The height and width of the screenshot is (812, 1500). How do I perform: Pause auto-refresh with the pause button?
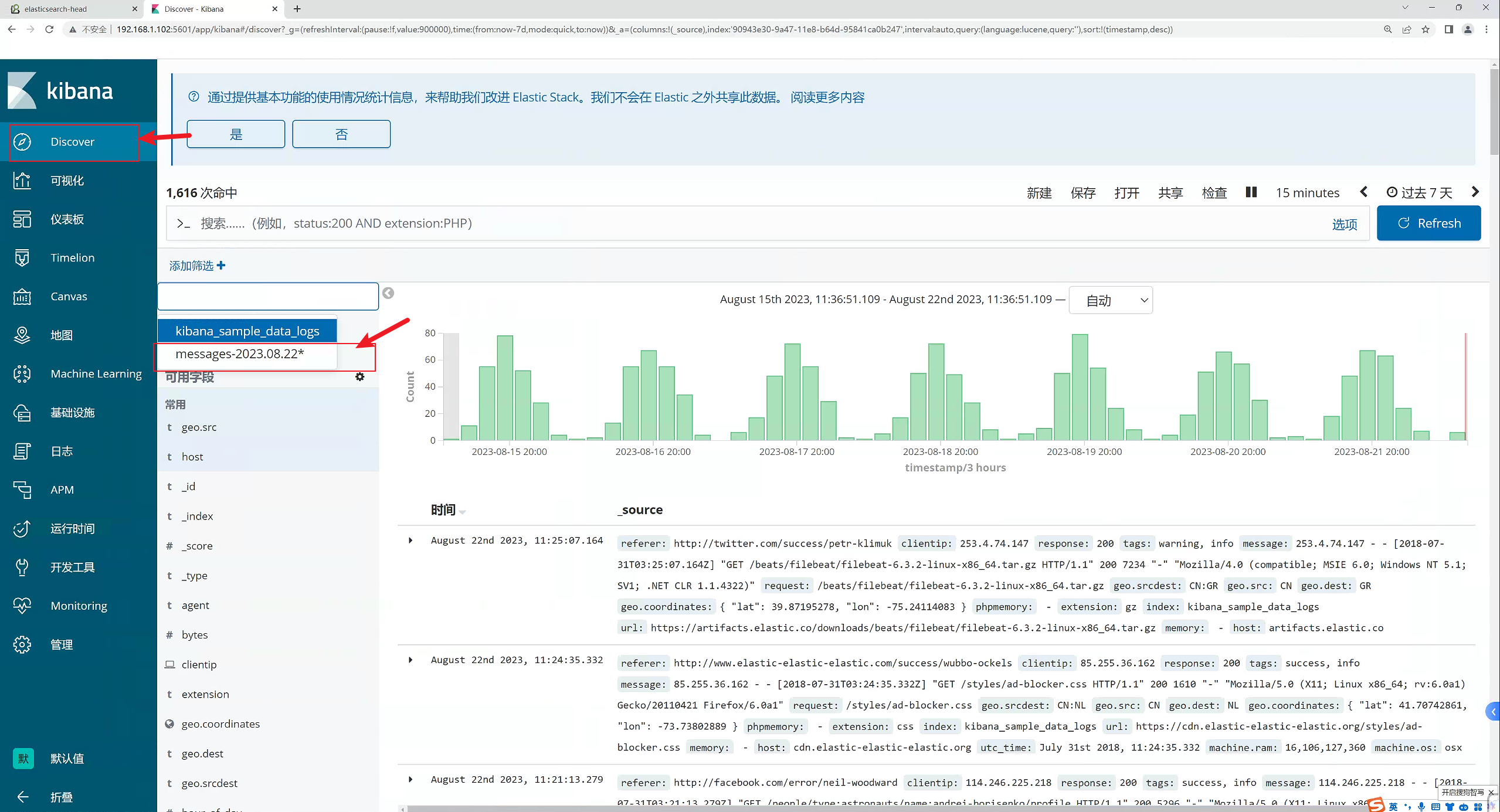click(x=1251, y=192)
